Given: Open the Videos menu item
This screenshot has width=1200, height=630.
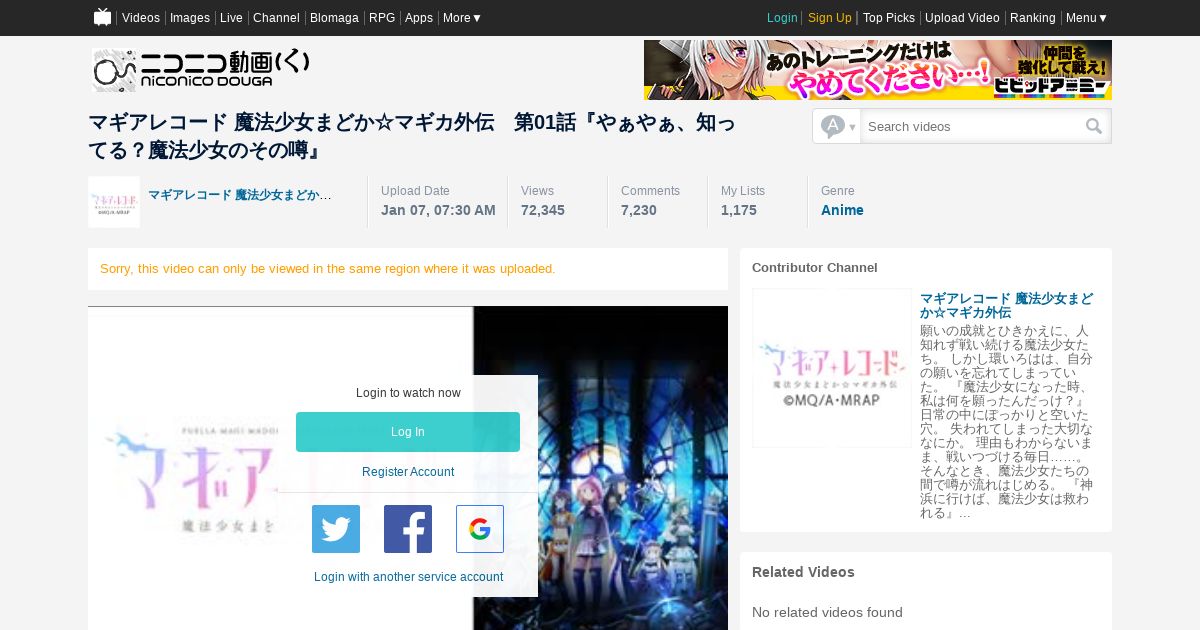Looking at the screenshot, I should pyautogui.click(x=141, y=18).
